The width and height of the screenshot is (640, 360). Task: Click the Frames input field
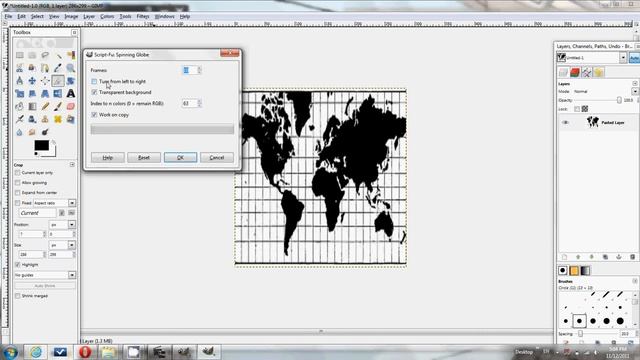tap(189, 70)
